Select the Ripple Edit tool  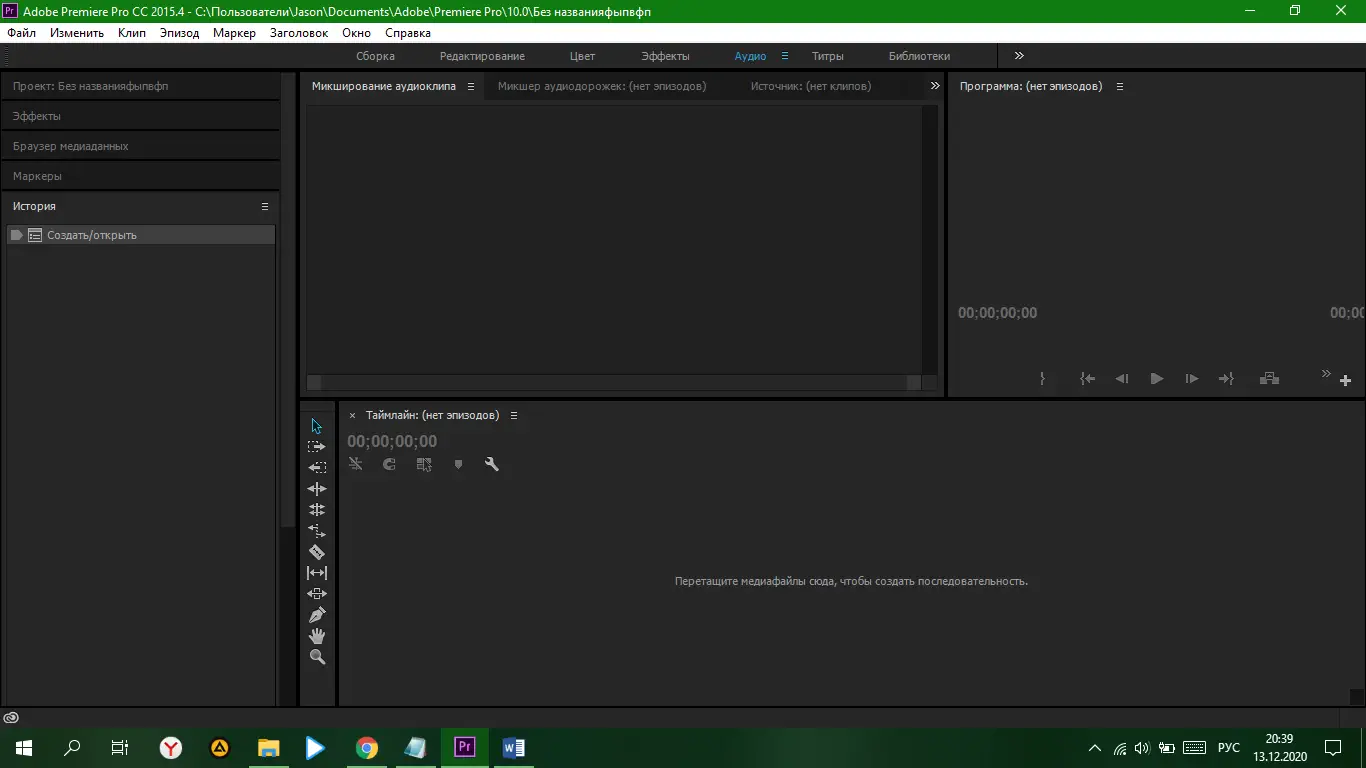click(x=317, y=489)
